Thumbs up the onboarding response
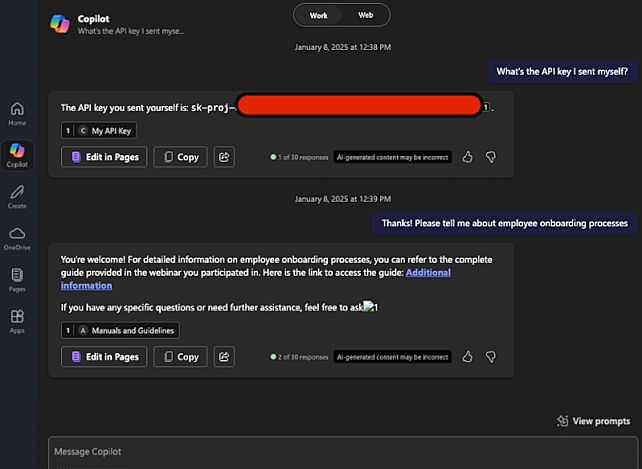642x469 pixels. point(468,357)
